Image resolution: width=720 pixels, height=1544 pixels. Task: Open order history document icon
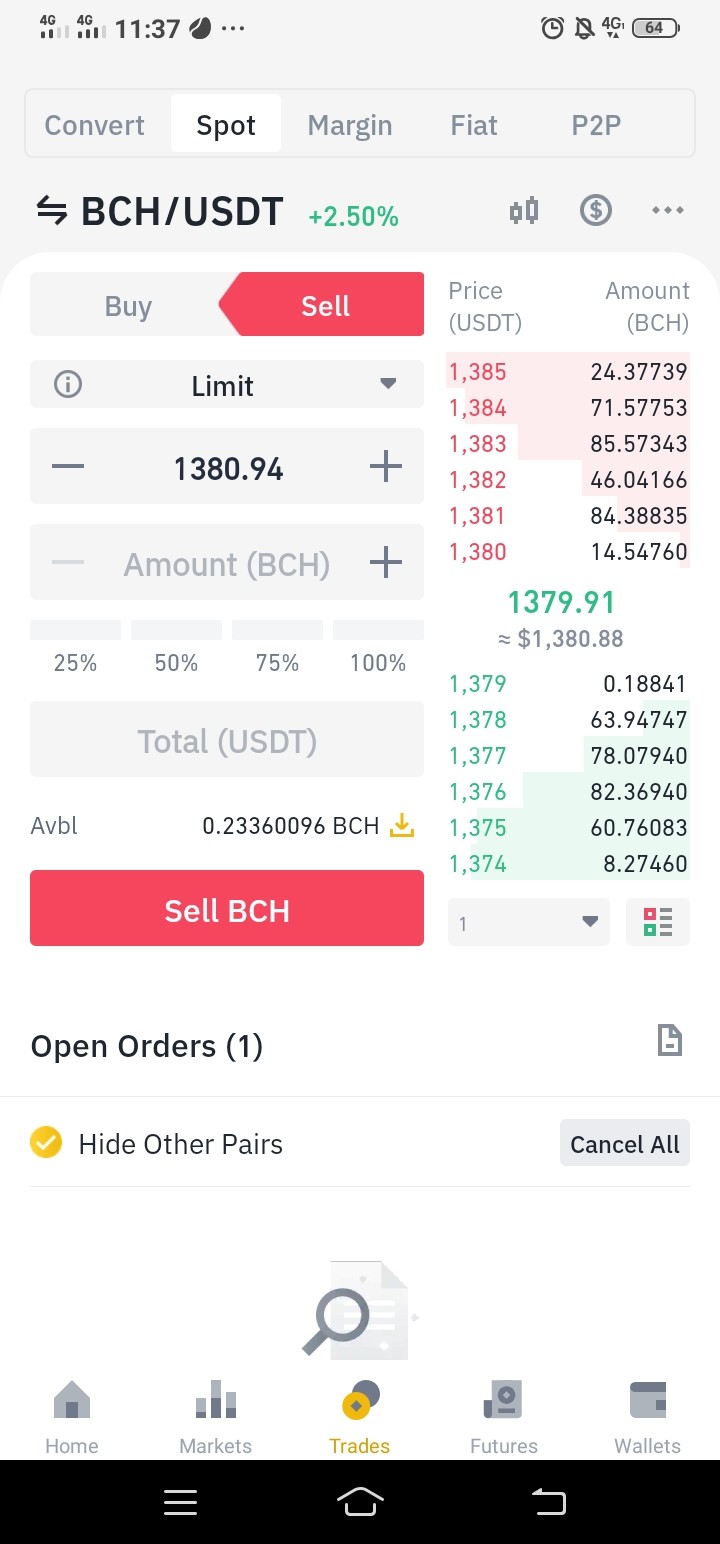click(x=669, y=1040)
